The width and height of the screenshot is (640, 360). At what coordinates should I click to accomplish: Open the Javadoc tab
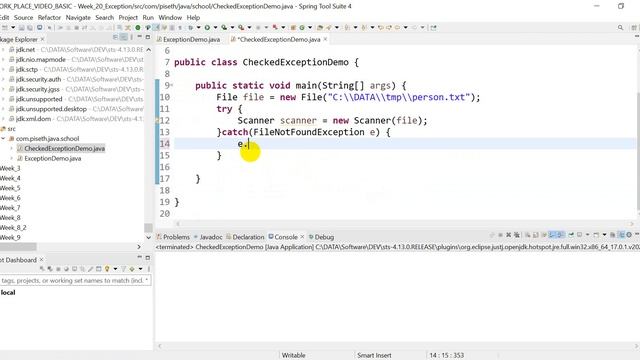[x=211, y=237]
